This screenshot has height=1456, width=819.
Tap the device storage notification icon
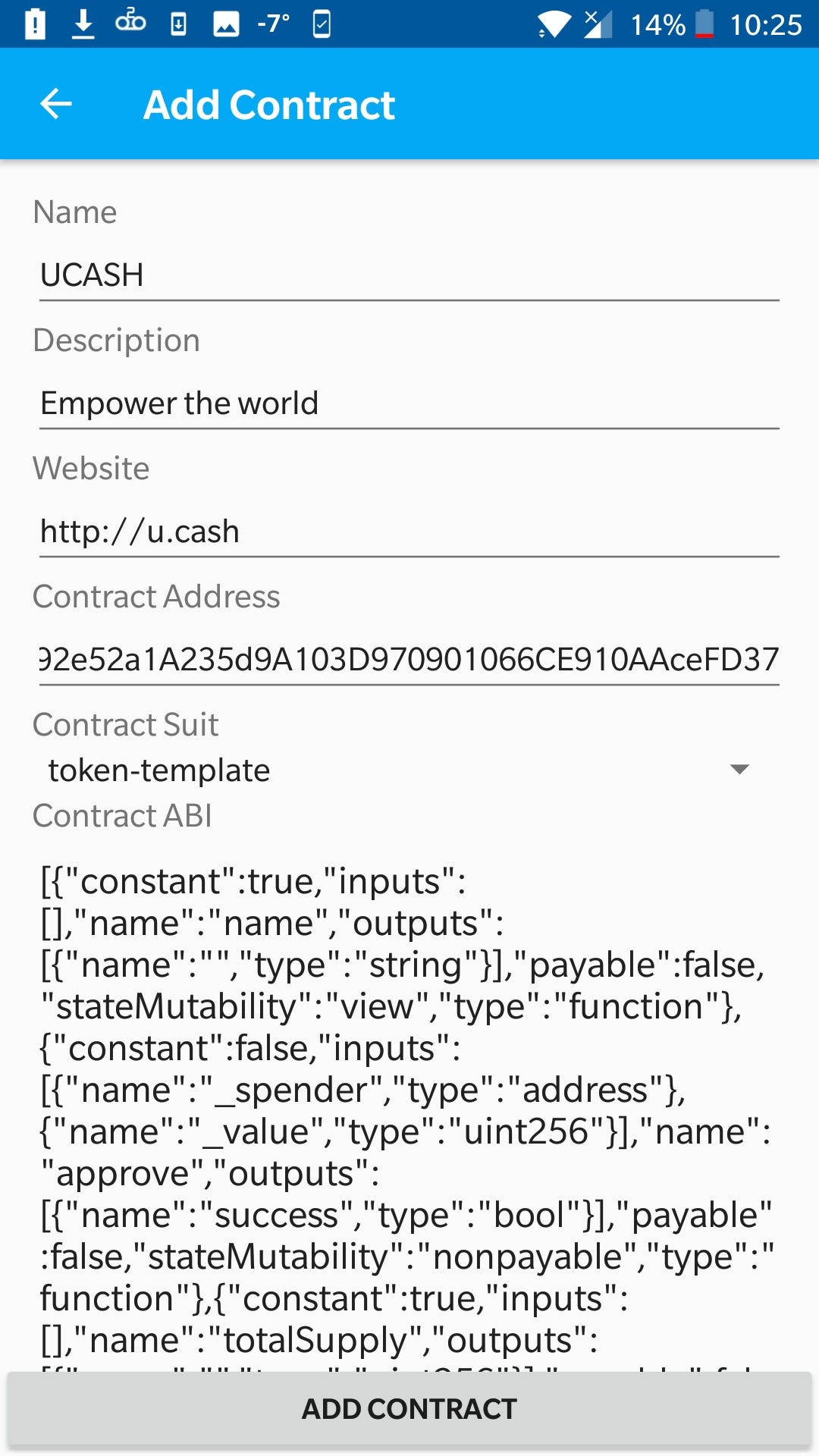[x=178, y=24]
